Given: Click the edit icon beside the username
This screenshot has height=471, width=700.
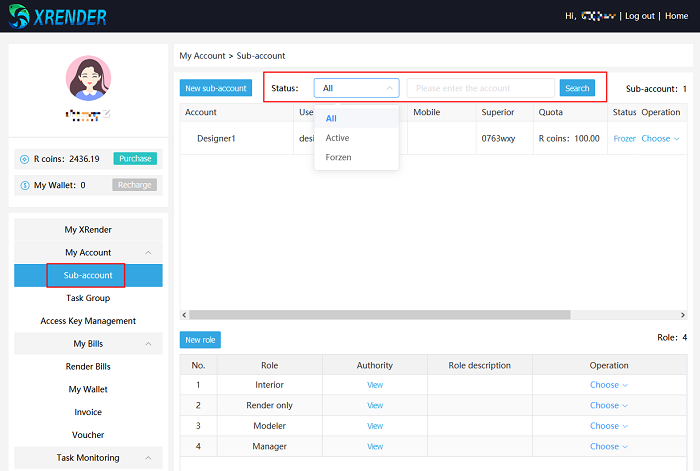Looking at the screenshot, I should point(107,114).
